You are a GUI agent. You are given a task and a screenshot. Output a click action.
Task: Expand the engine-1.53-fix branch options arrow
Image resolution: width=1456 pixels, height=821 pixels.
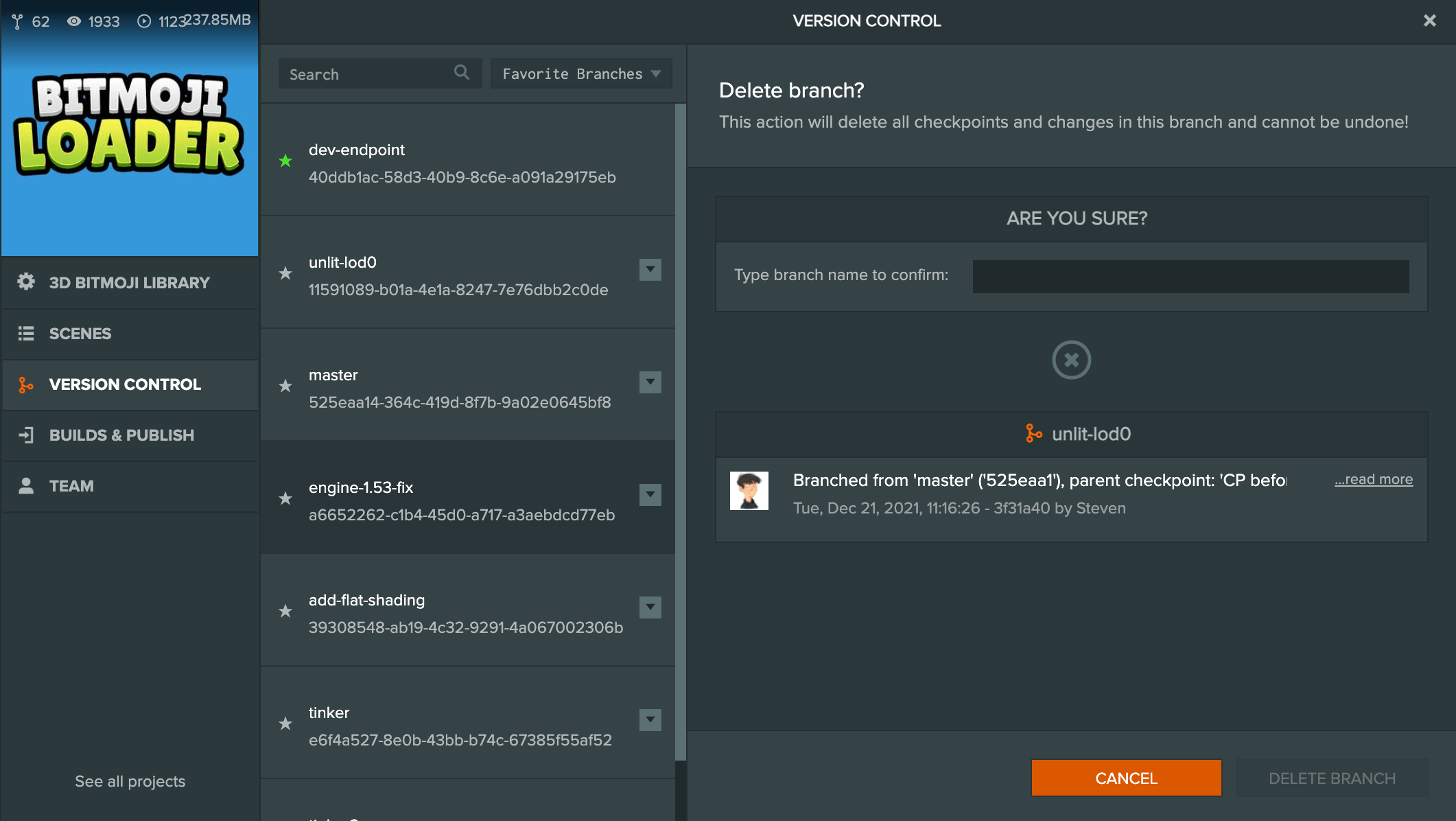(650, 494)
